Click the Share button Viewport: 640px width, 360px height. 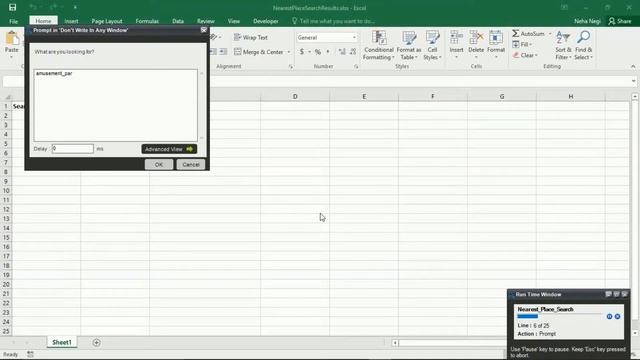click(x=620, y=21)
